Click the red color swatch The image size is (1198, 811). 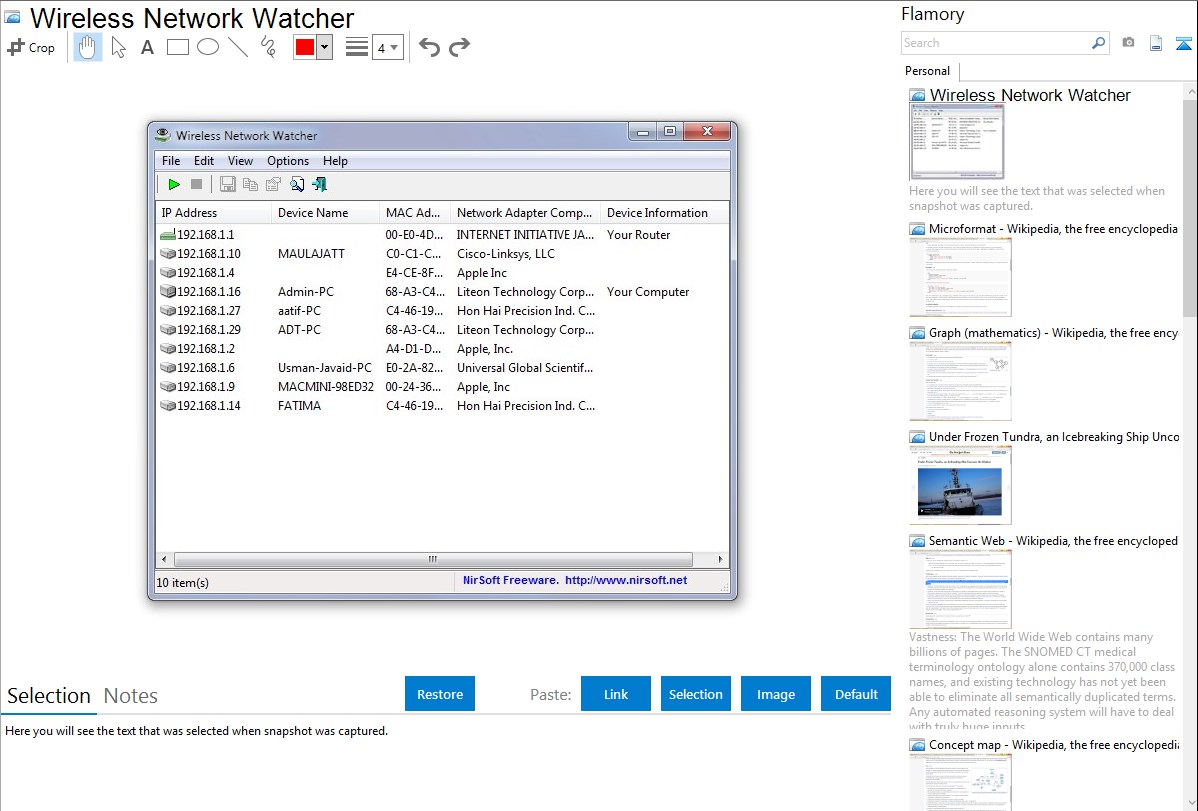(305, 47)
